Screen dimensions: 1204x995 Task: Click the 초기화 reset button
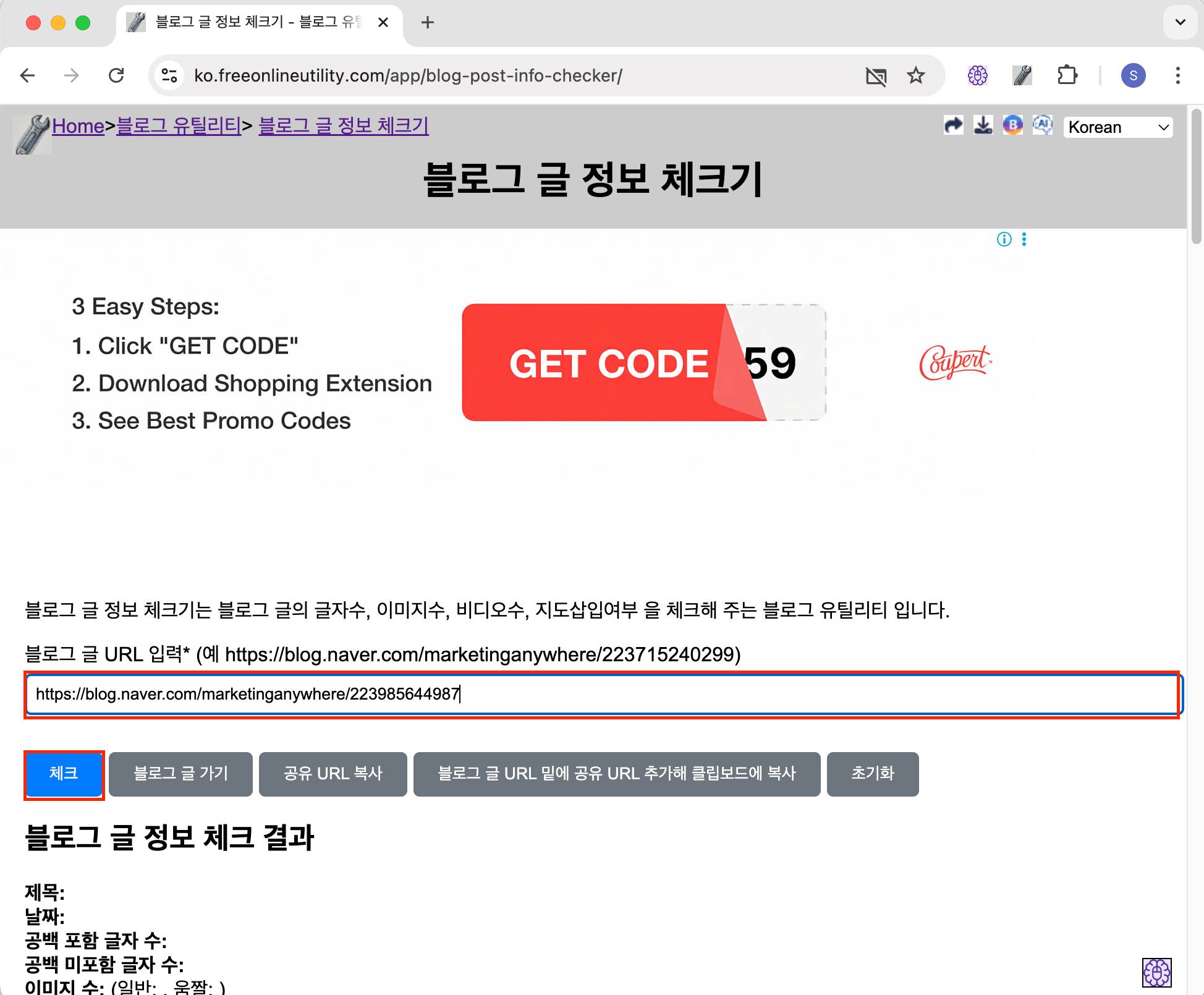click(x=872, y=774)
